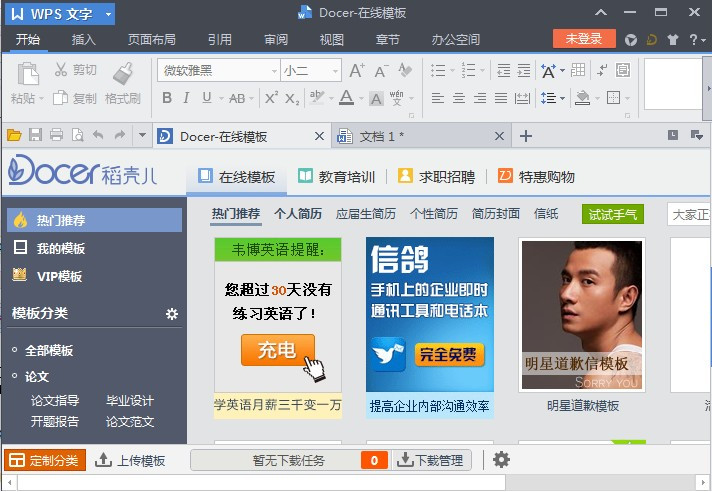The width and height of the screenshot is (712, 492).
Task: Click the clear formatting icon
Action: [x=405, y=70]
